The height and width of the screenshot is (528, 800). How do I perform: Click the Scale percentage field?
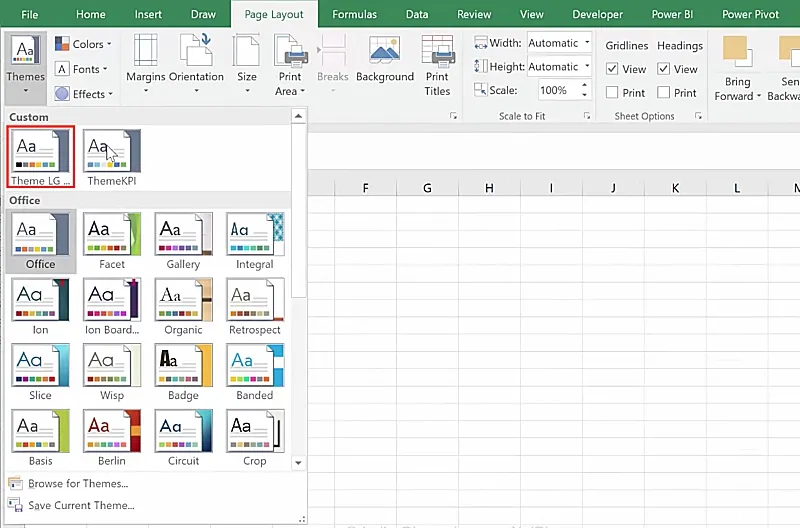pyautogui.click(x=553, y=90)
